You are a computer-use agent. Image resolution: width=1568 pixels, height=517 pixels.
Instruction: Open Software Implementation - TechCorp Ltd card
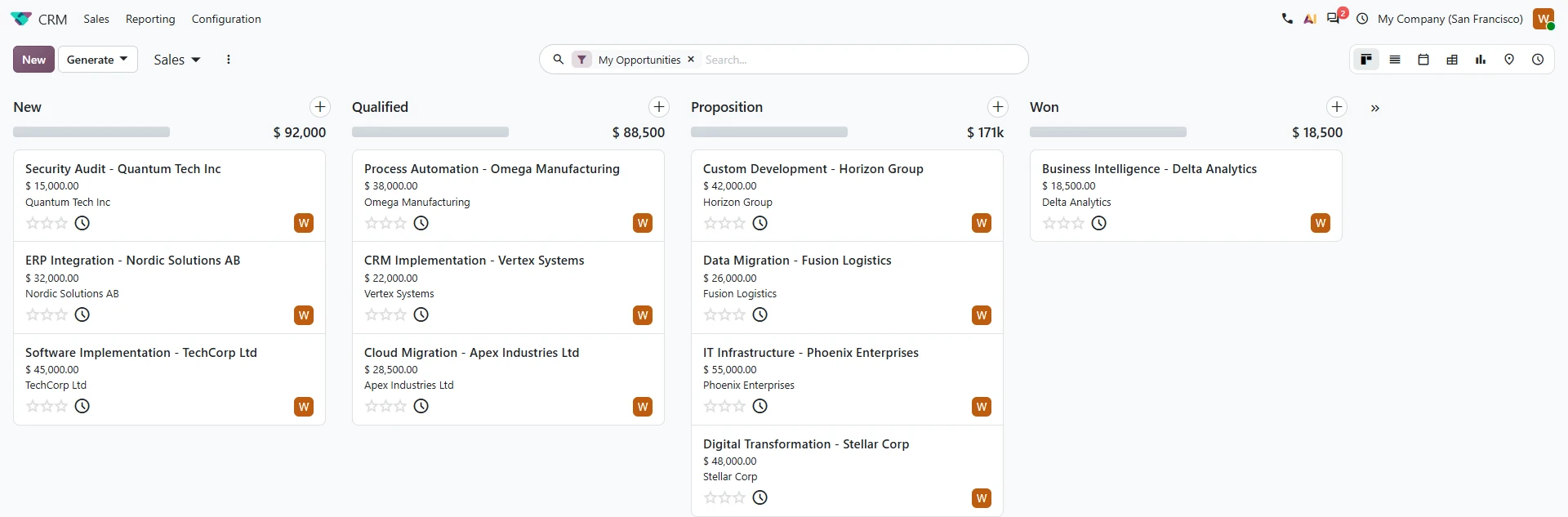click(169, 379)
